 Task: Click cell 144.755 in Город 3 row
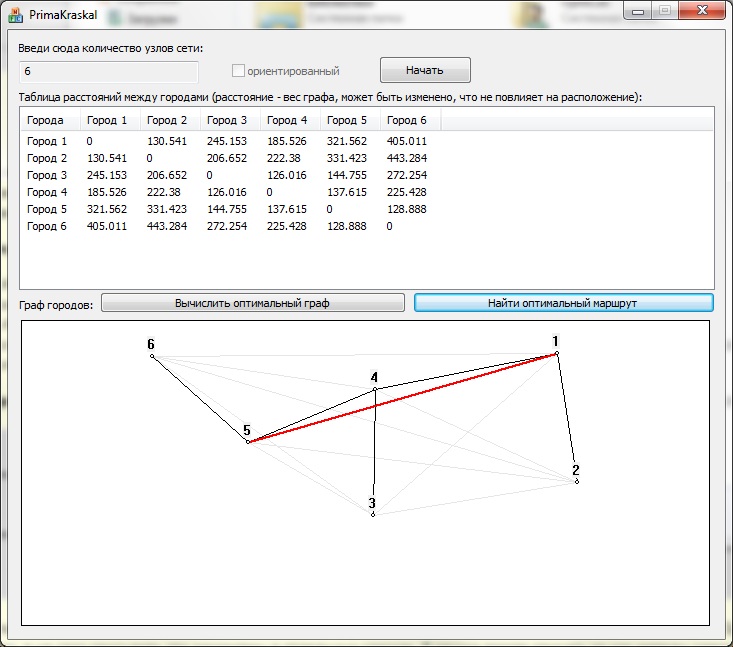pyautogui.click(x=347, y=175)
